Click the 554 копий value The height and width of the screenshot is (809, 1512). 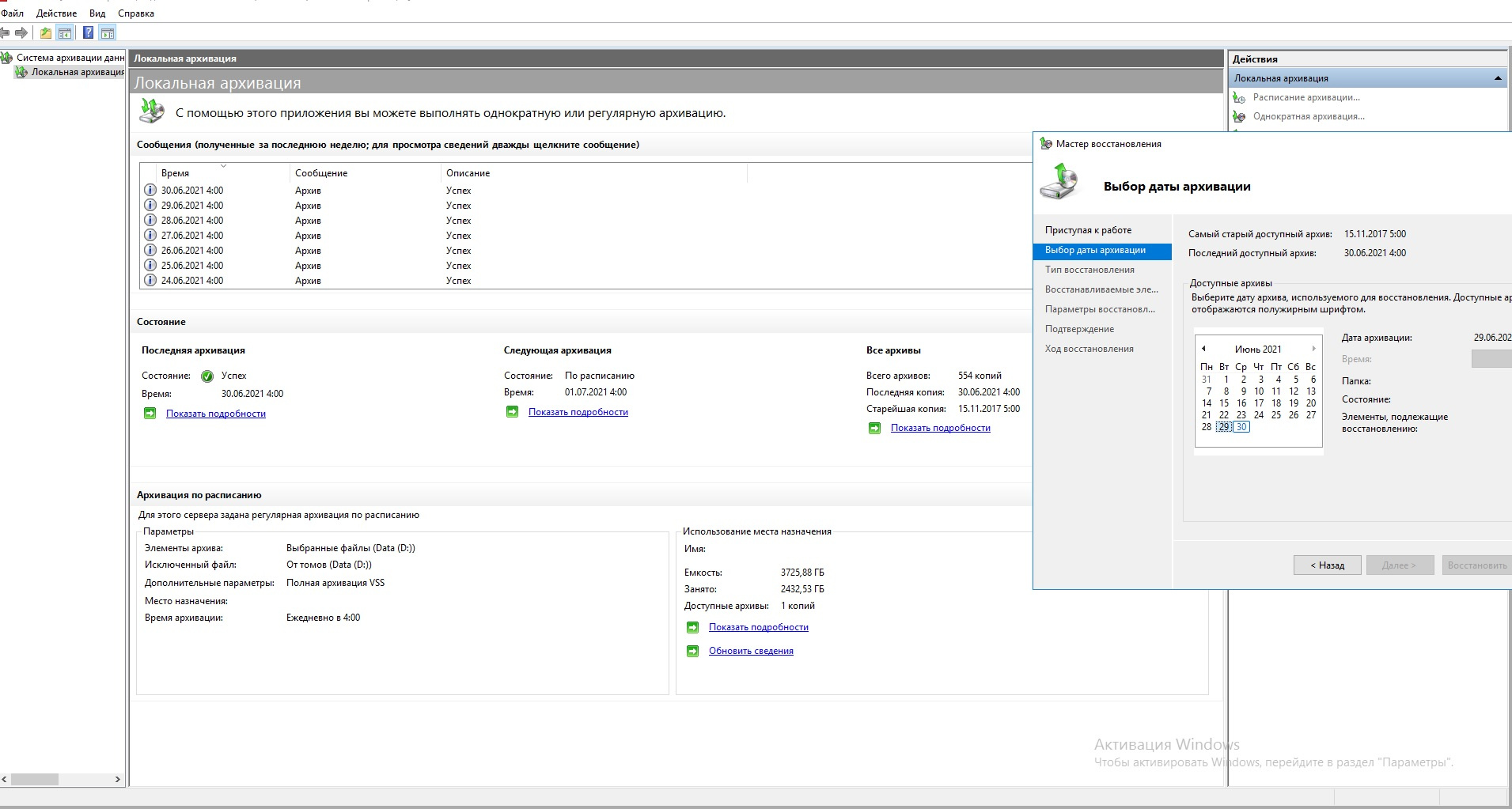coord(980,376)
